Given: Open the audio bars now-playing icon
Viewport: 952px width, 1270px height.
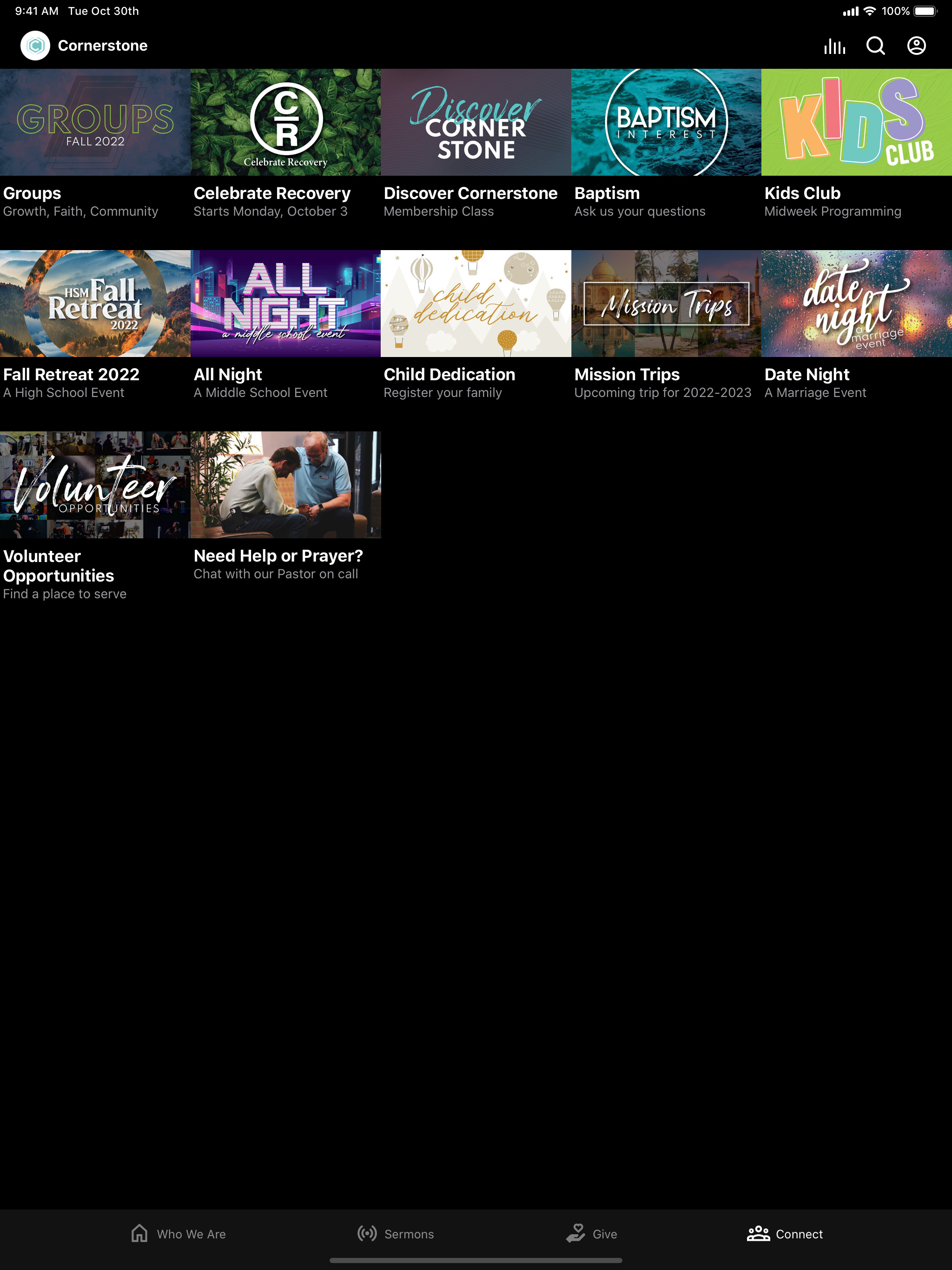Looking at the screenshot, I should pyautogui.click(x=834, y=46).
